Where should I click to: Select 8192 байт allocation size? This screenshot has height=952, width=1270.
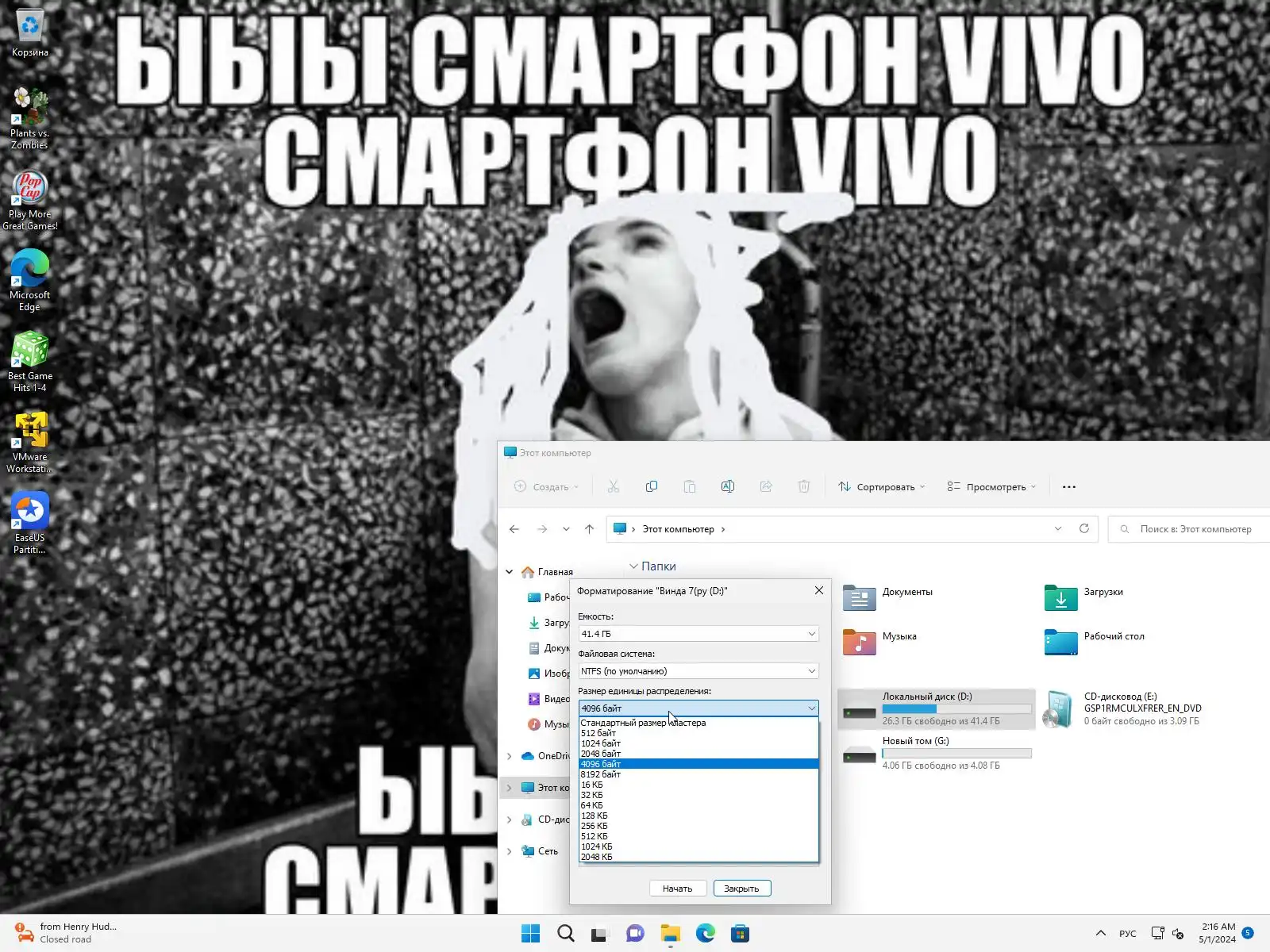[x=698, y=774]
